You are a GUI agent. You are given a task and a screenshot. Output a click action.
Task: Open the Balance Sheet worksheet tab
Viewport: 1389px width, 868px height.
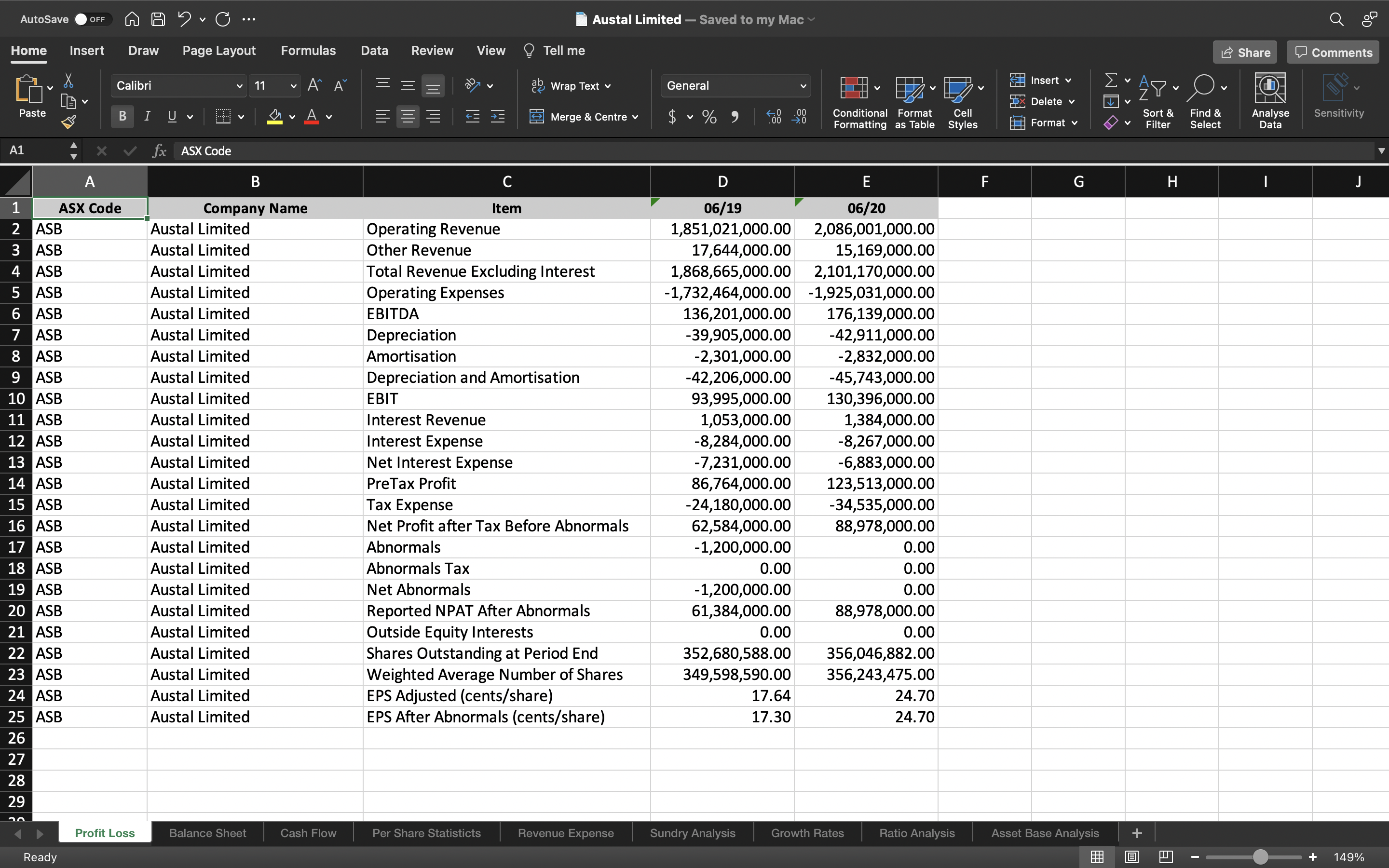click(x=207, y=832)
